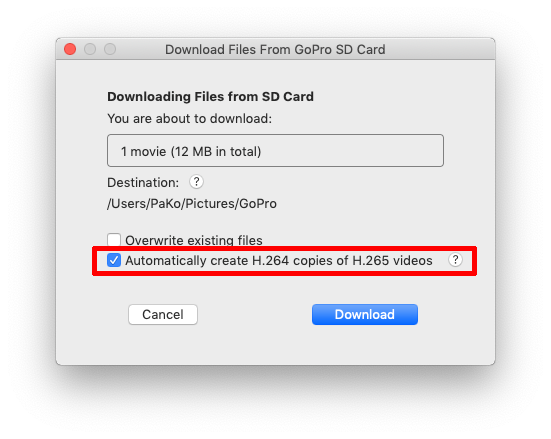This screenshot has height=439, width=551.
Task: Click the greyed-out minimize window button
Action: click(x=90, y=49)
